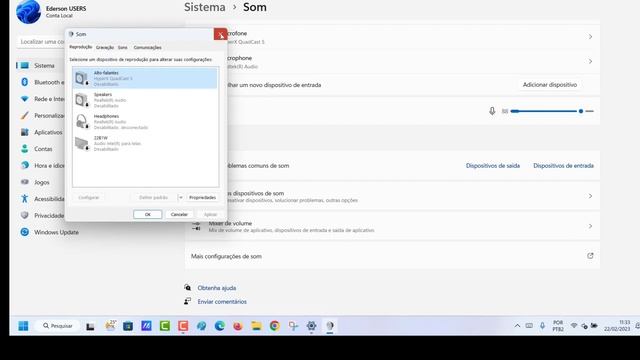Click OK in the Som dialog
This screenshot has width=640, height=360.
(x=147, y=214)
